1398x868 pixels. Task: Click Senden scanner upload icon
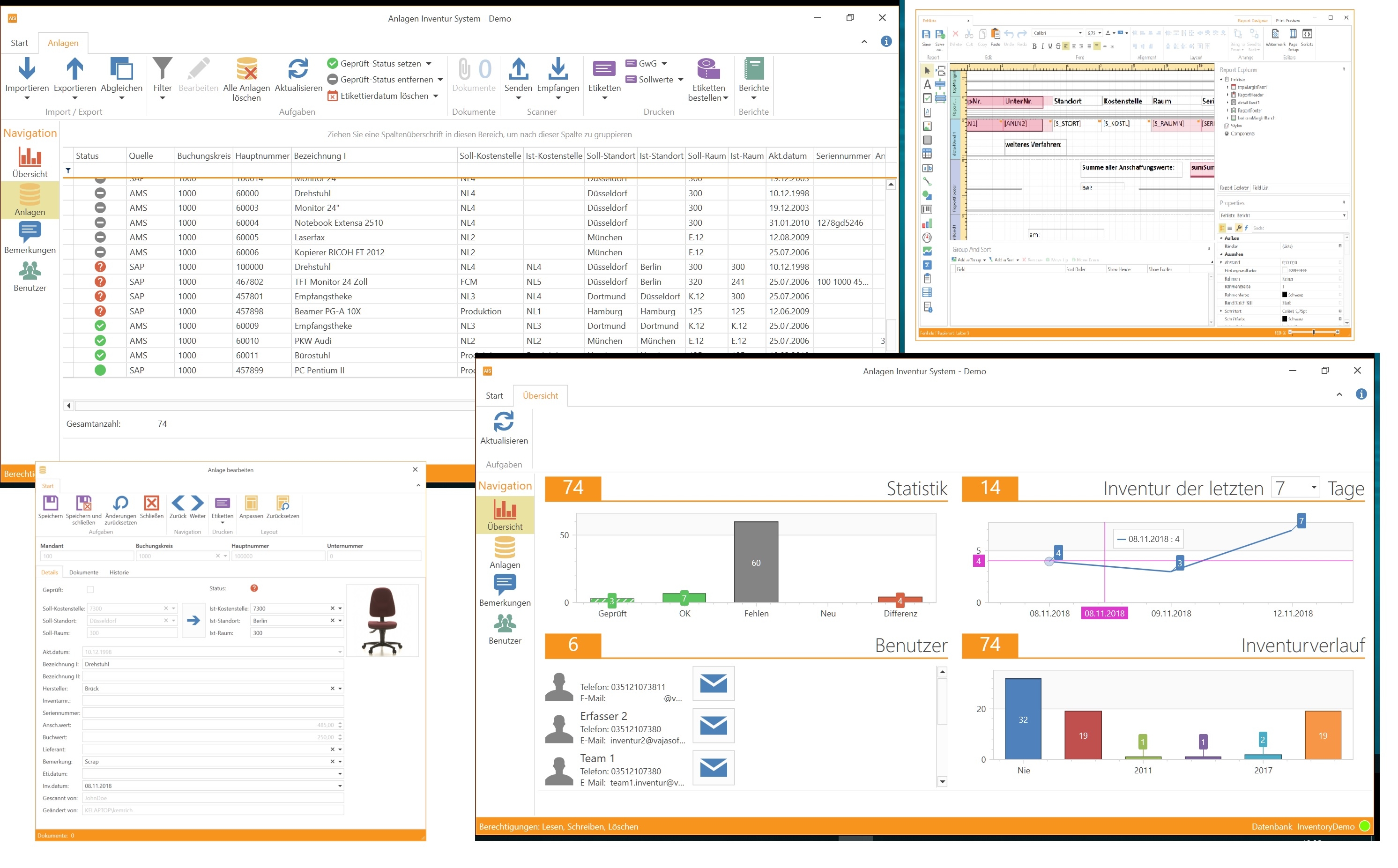[x=518, y=69]
